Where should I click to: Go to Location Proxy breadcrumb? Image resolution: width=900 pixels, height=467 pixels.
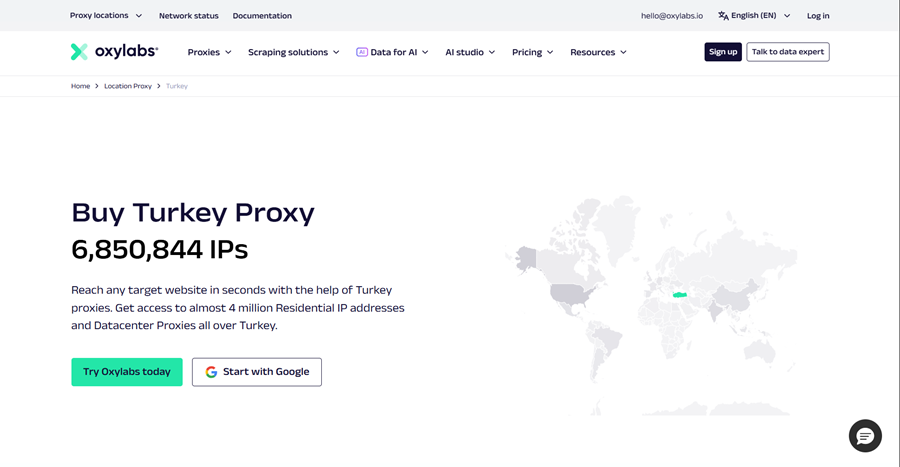128,86
